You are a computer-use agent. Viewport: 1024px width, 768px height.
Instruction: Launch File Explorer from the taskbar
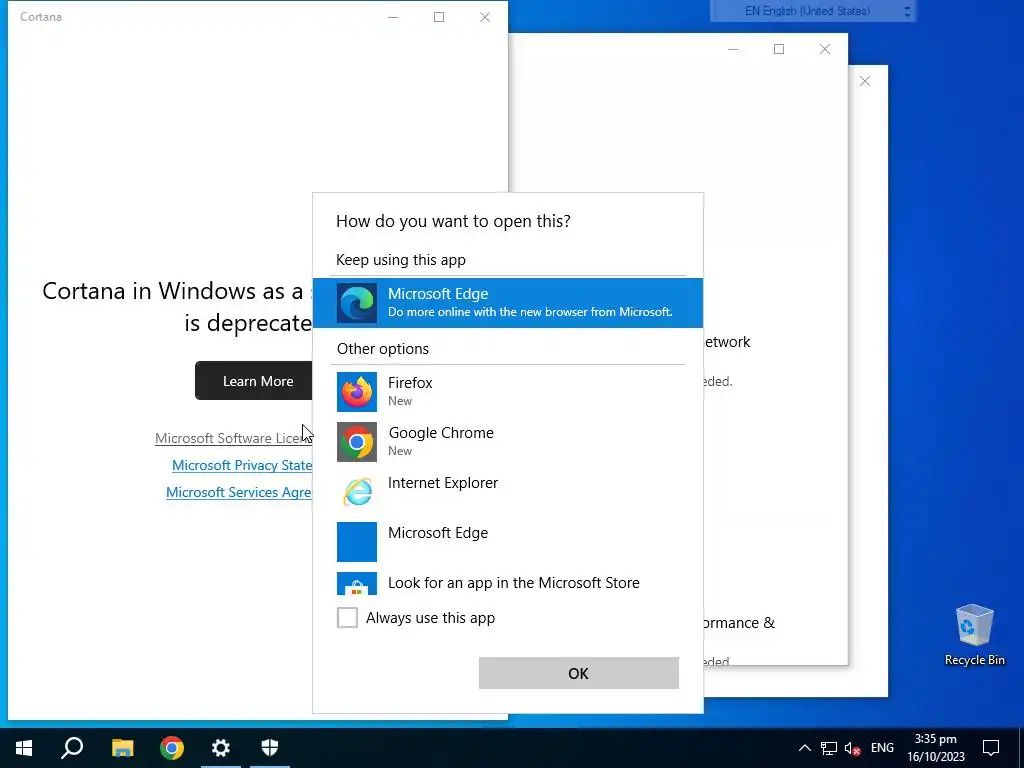tap(122, 748)
